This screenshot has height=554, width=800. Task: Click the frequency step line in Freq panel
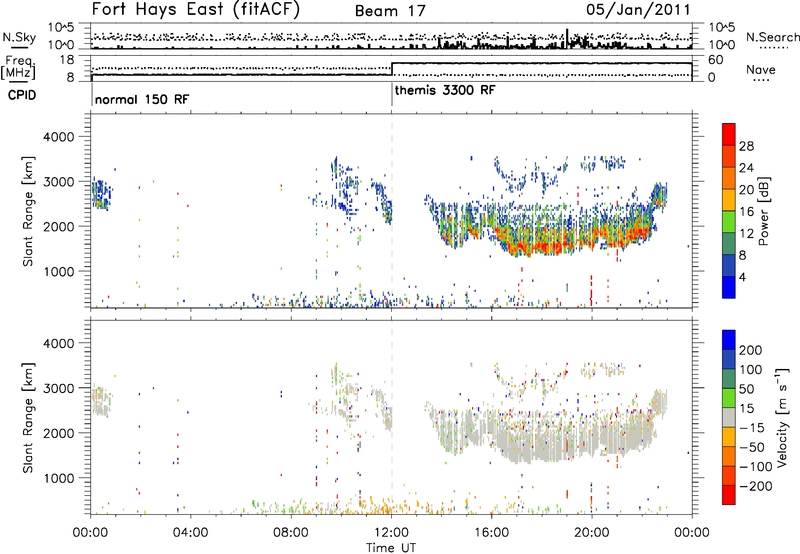[x=392, y=69]
